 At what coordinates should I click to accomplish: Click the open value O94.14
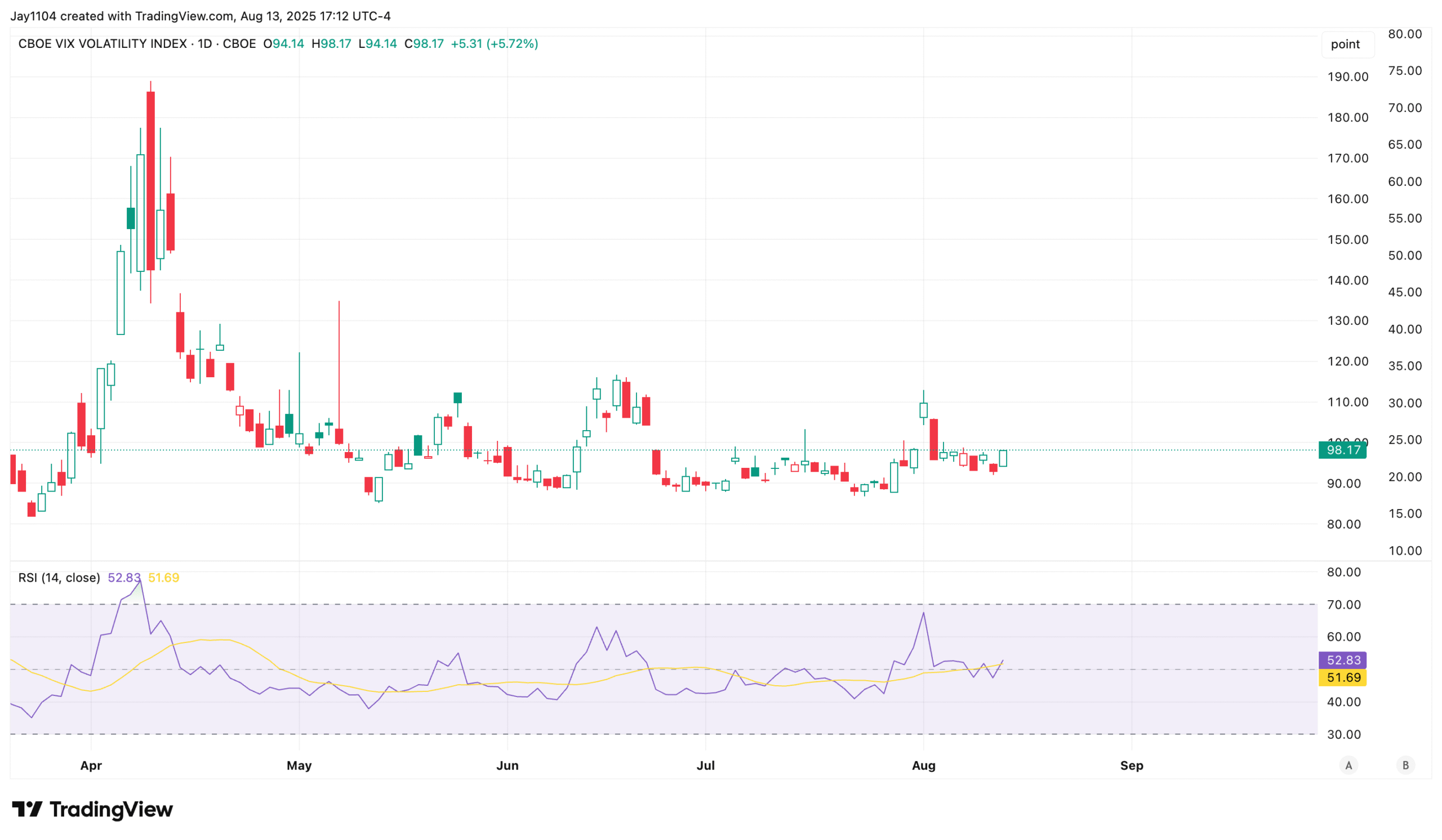tap(283, 44)
